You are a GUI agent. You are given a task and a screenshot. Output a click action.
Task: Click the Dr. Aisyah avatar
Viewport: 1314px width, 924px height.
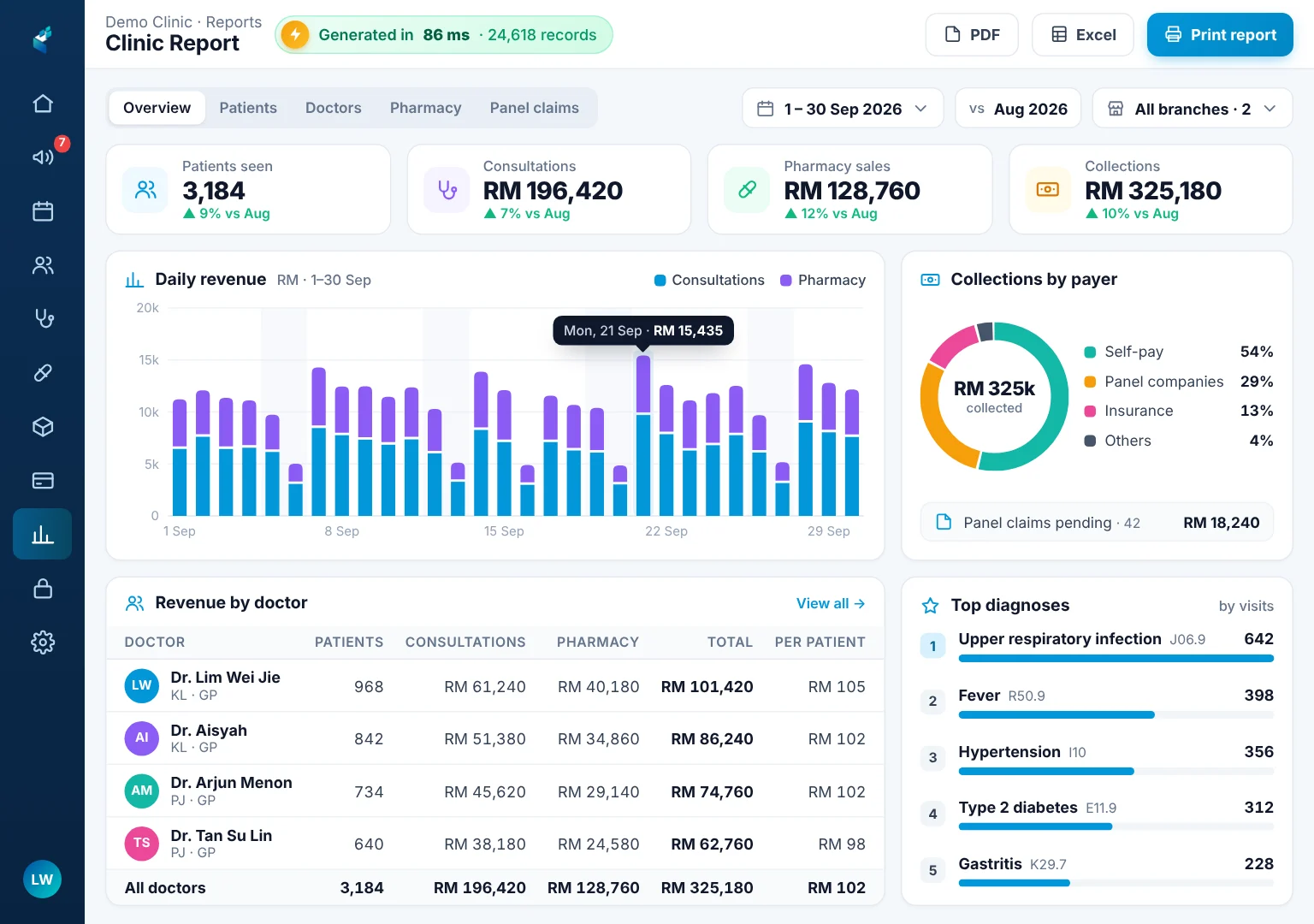[x=142, y=738]
